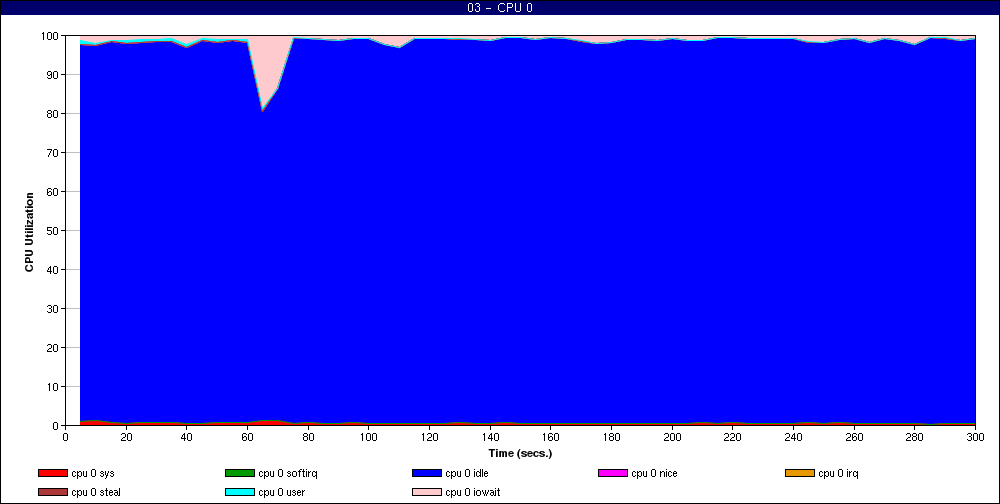
Task: Click the brown cpu 0 steal legend swatch
Action: 52,493
